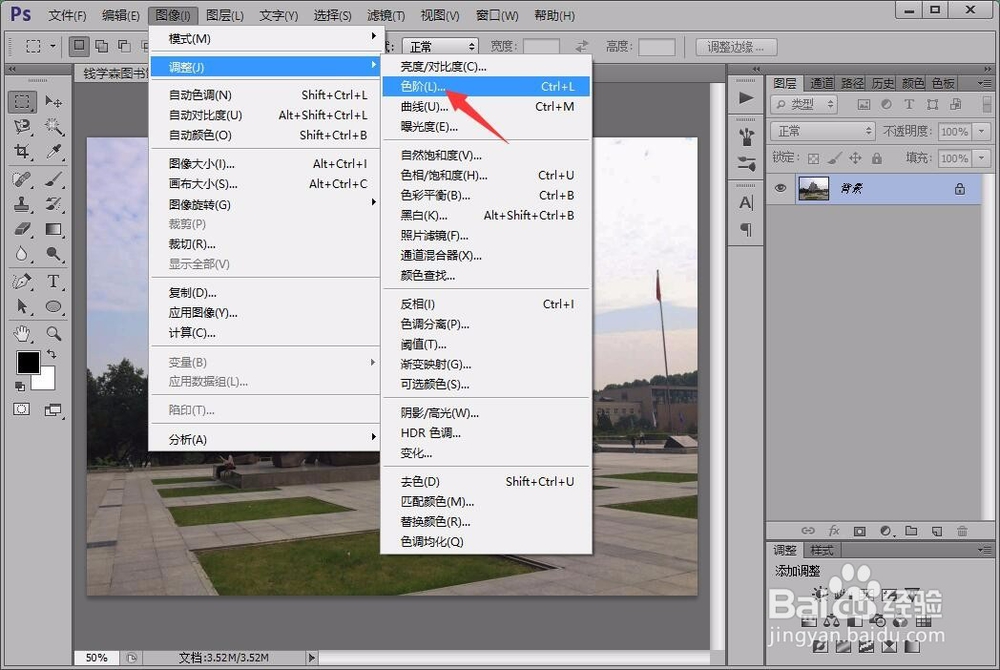Screen dimensions: 1000x670
Task: Select the Clone Stamp tool
Action: (22, 204)
